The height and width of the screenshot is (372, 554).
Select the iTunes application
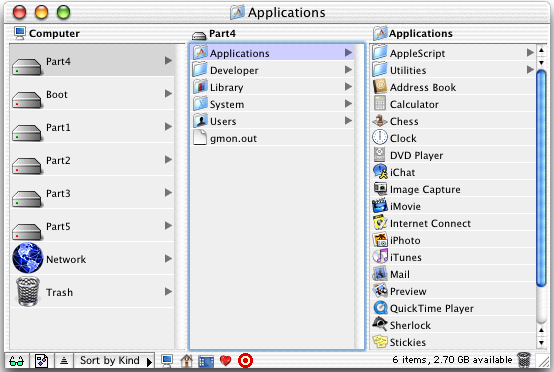click(453, 257)
